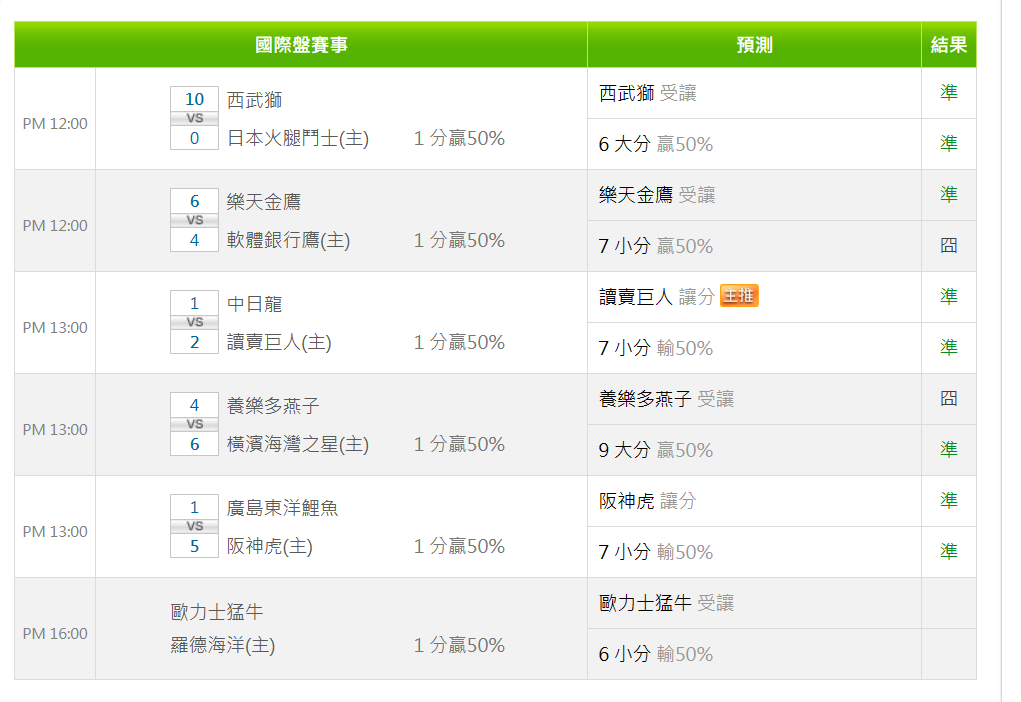This screenshot has width=1021, height=702.
Task: Select team 歐力士猛牛 in match list
Action: pos(217,612)
